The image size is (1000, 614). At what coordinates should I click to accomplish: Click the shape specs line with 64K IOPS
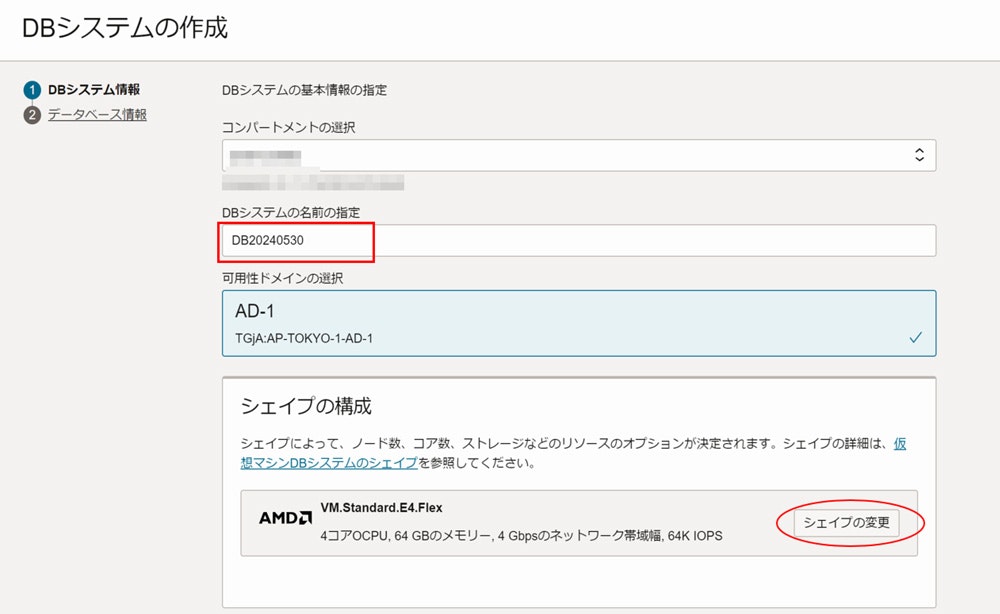[521, 536]
